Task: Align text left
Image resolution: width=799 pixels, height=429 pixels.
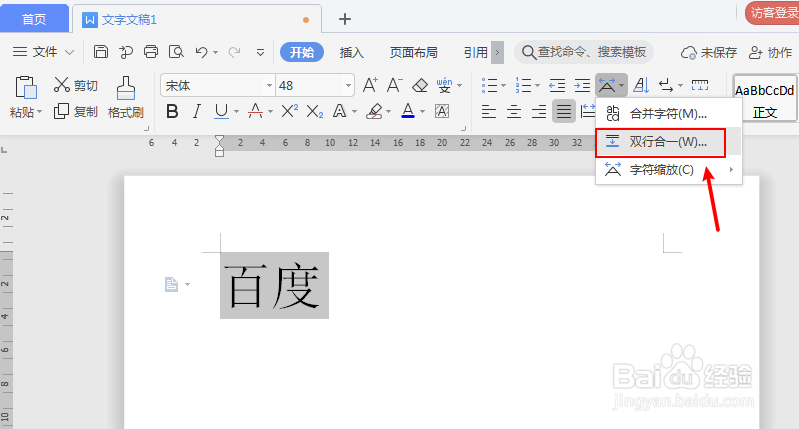Action: coord(489,111)
